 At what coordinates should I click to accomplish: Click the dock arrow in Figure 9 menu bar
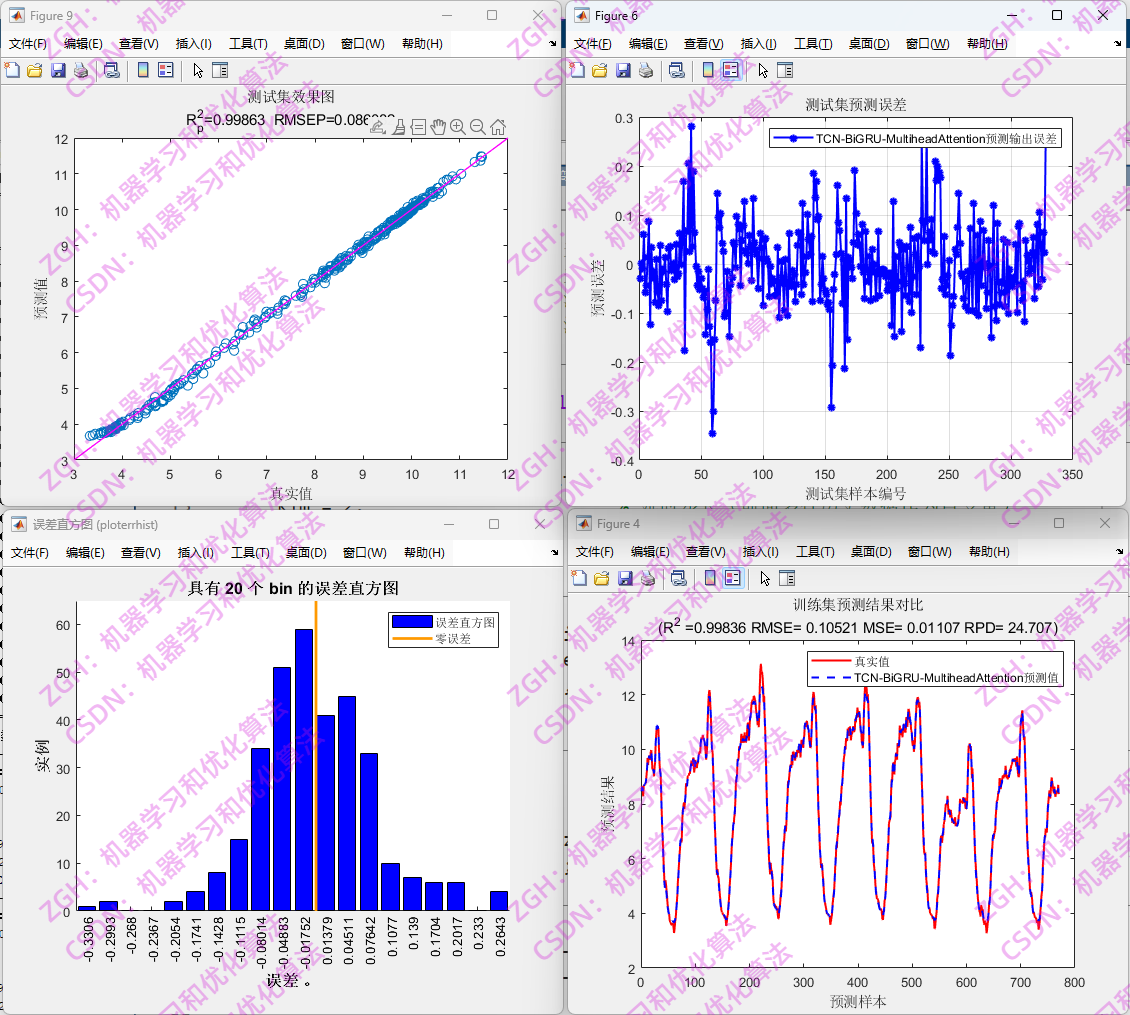coord(553,44)
